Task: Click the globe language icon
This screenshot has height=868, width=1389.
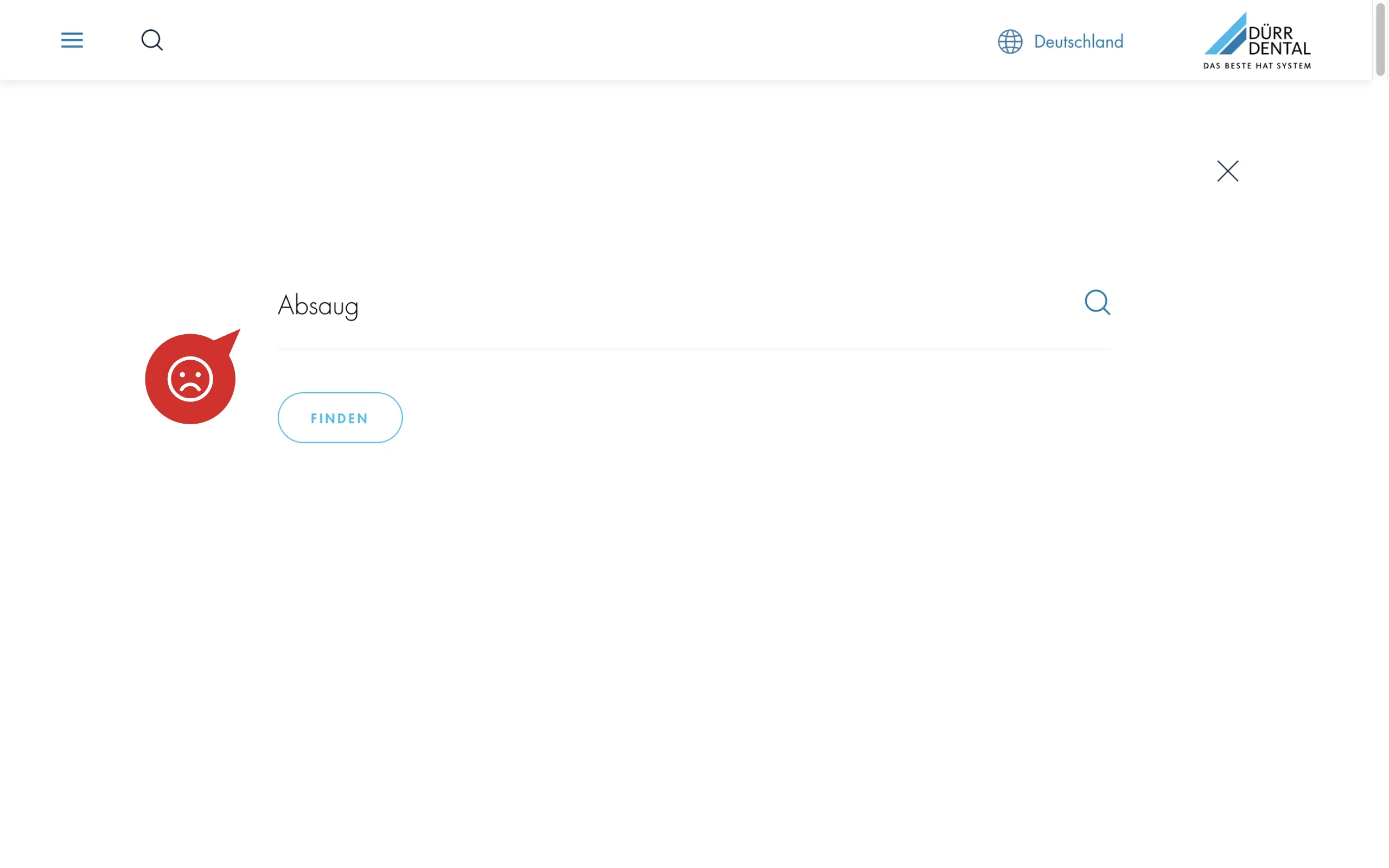Action: (x=1010, y=41)
